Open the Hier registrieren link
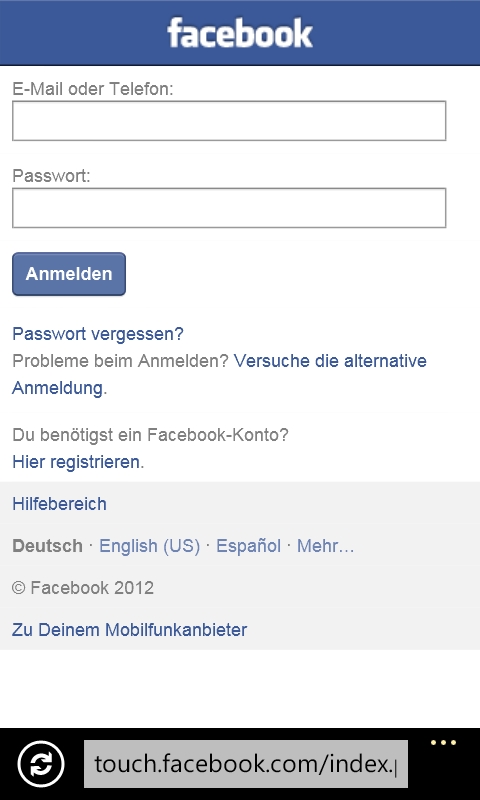480x800 pixels. tap(76, 462)
